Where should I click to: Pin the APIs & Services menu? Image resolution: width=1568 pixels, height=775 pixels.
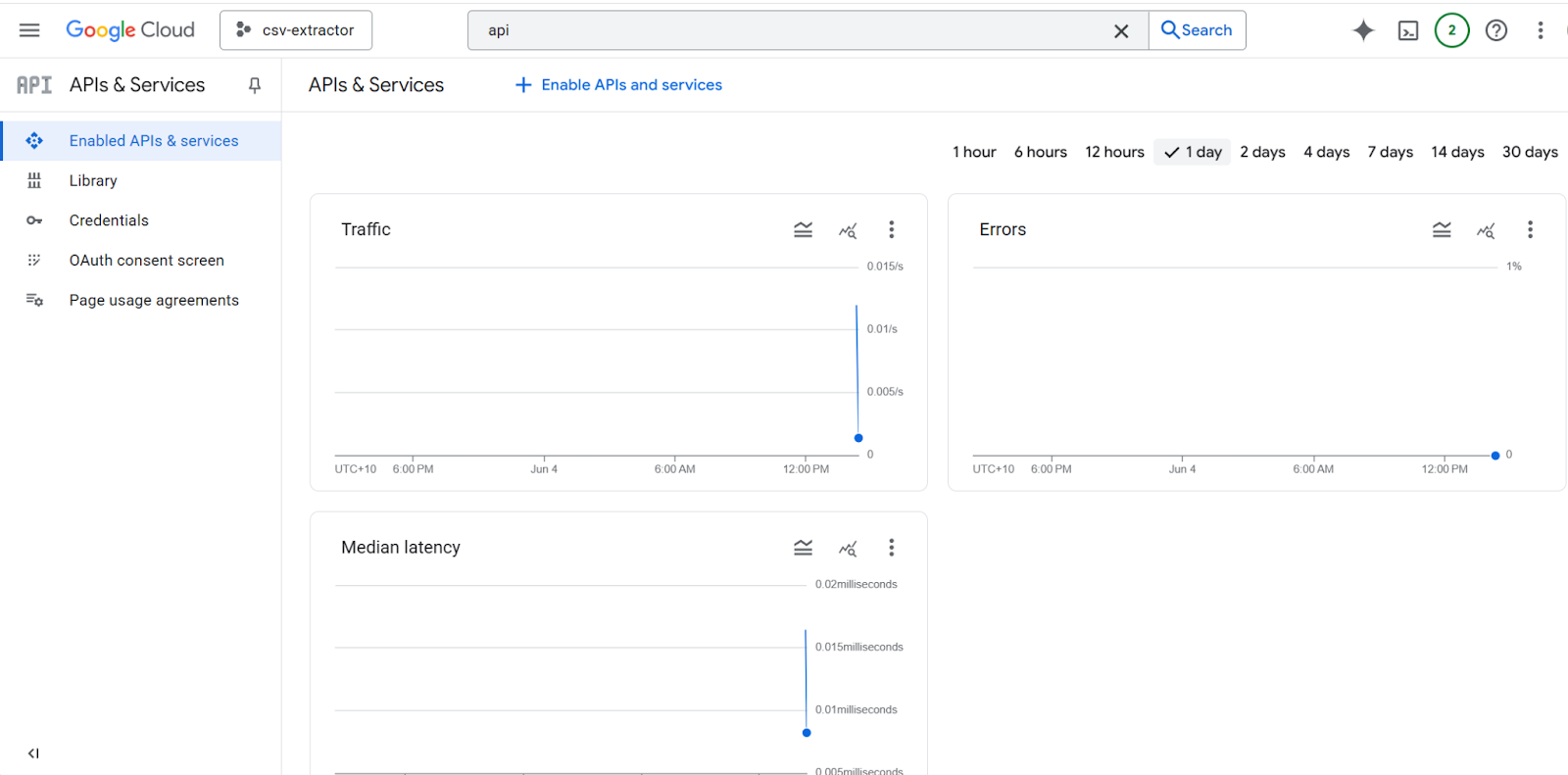255,85
